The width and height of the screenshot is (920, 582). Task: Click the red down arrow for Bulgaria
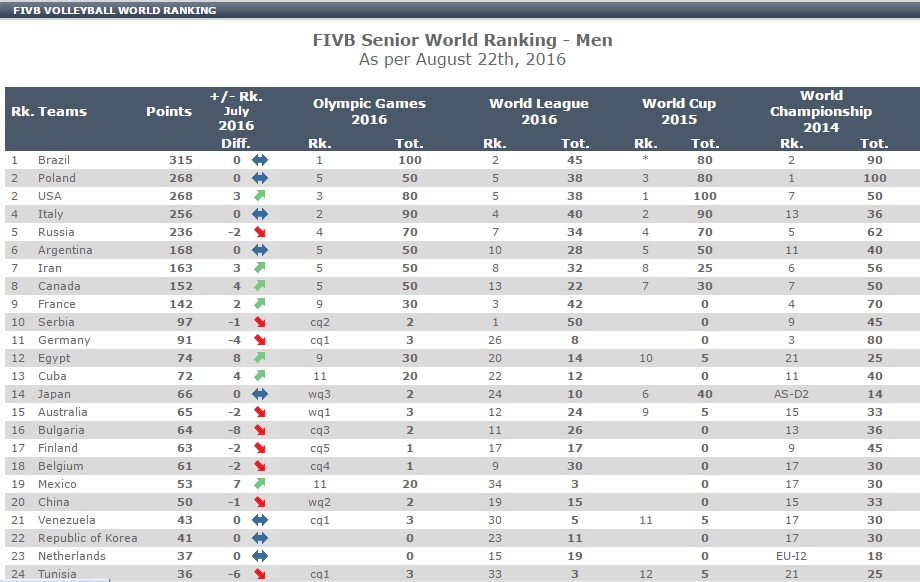[260, 430]
